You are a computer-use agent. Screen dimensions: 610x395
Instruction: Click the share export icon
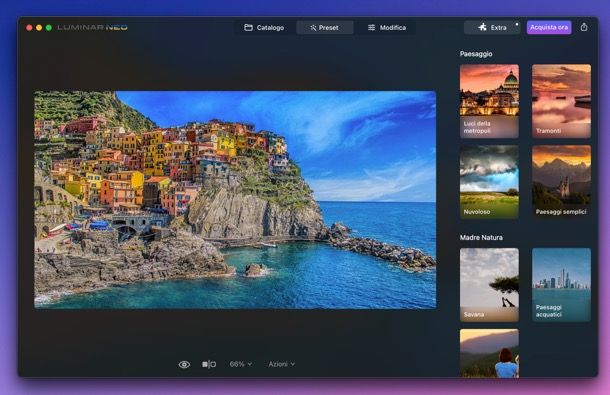pos(584,27)
